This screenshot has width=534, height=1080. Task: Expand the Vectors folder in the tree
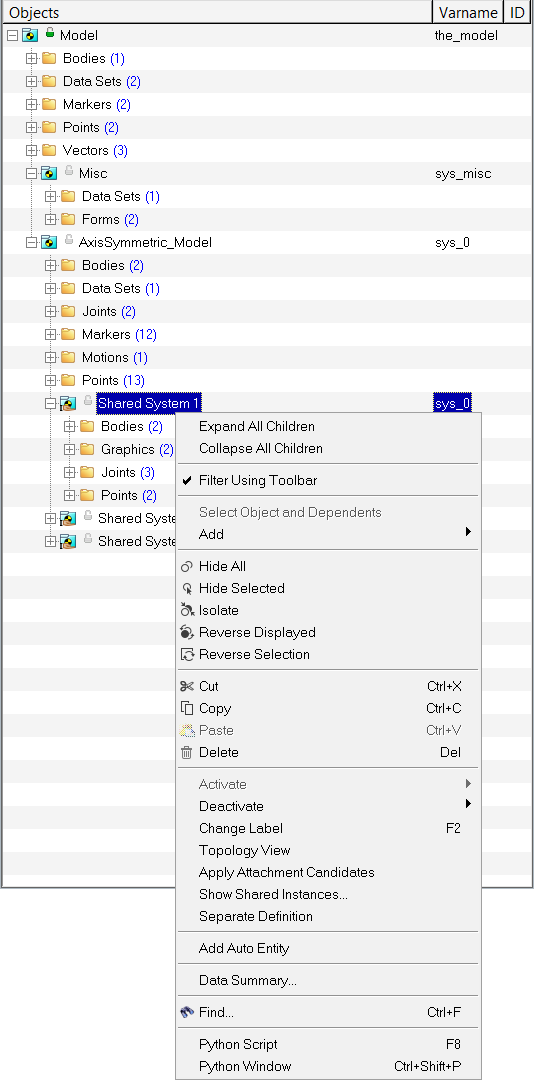pos(31,150)
